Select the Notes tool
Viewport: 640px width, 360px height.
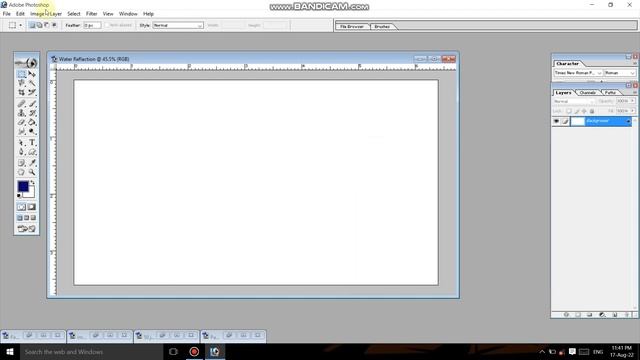click(x=21, y=163)
